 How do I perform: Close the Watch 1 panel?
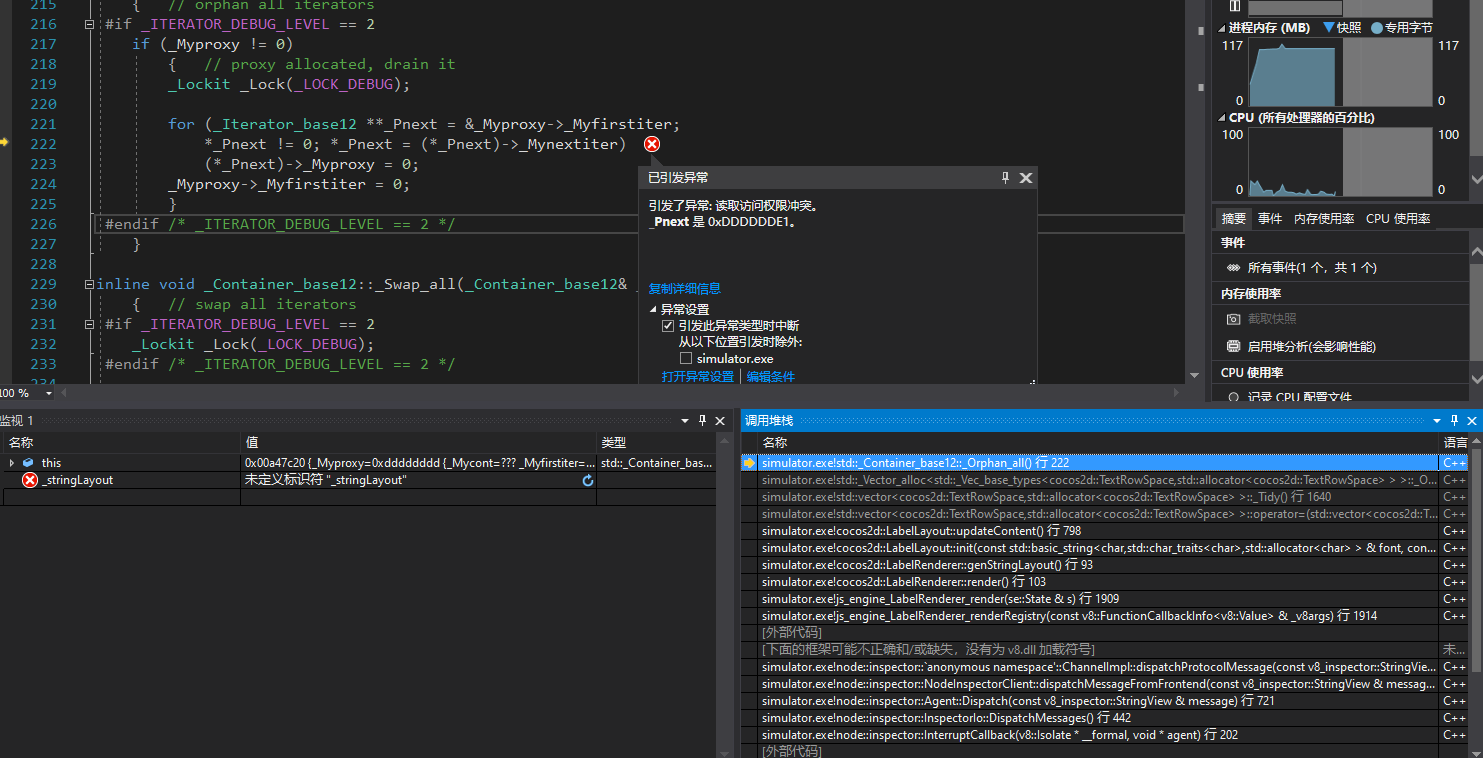720,421
